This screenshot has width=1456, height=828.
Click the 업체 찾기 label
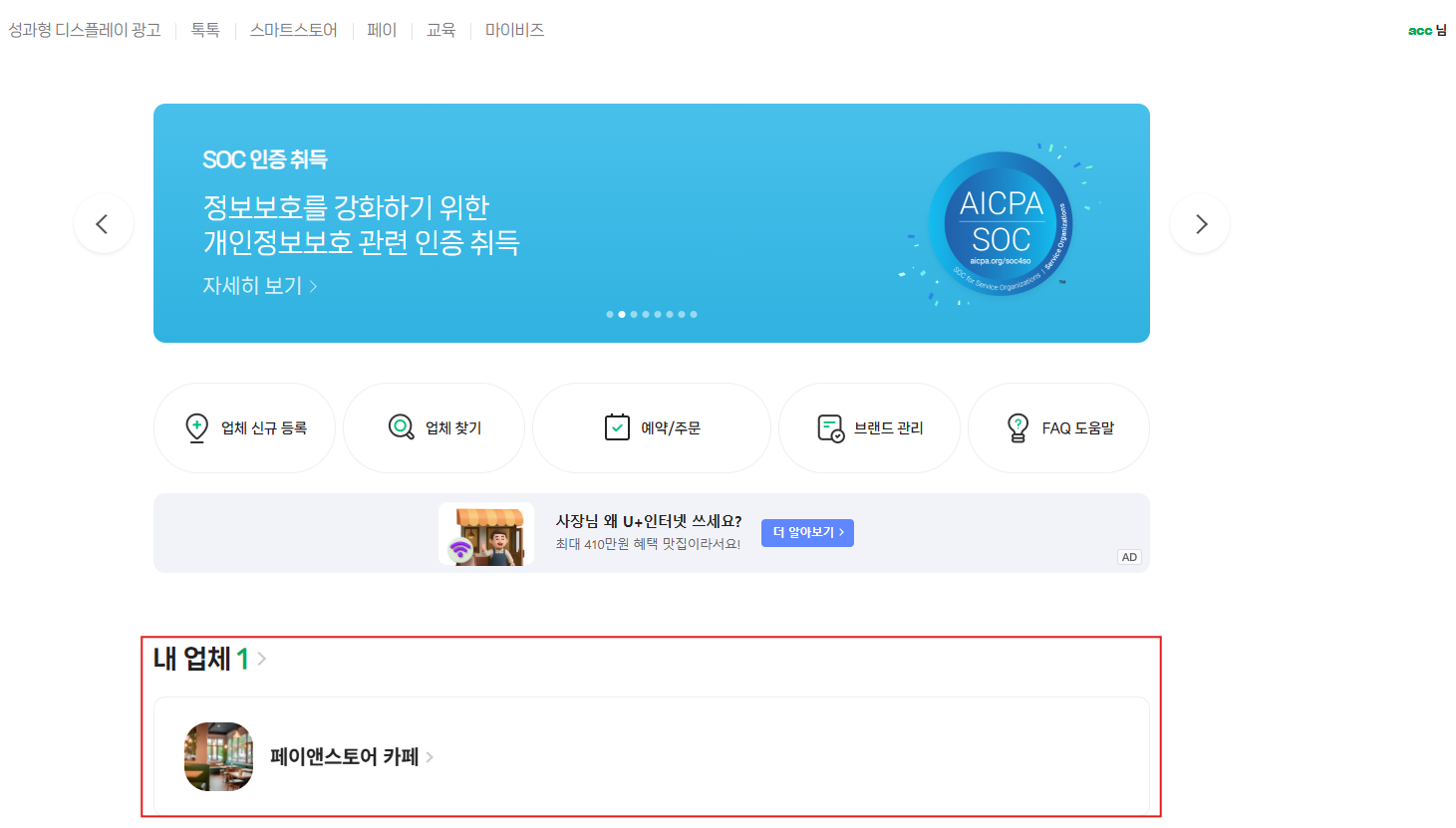pyautogui.click(x=453, y=427)
